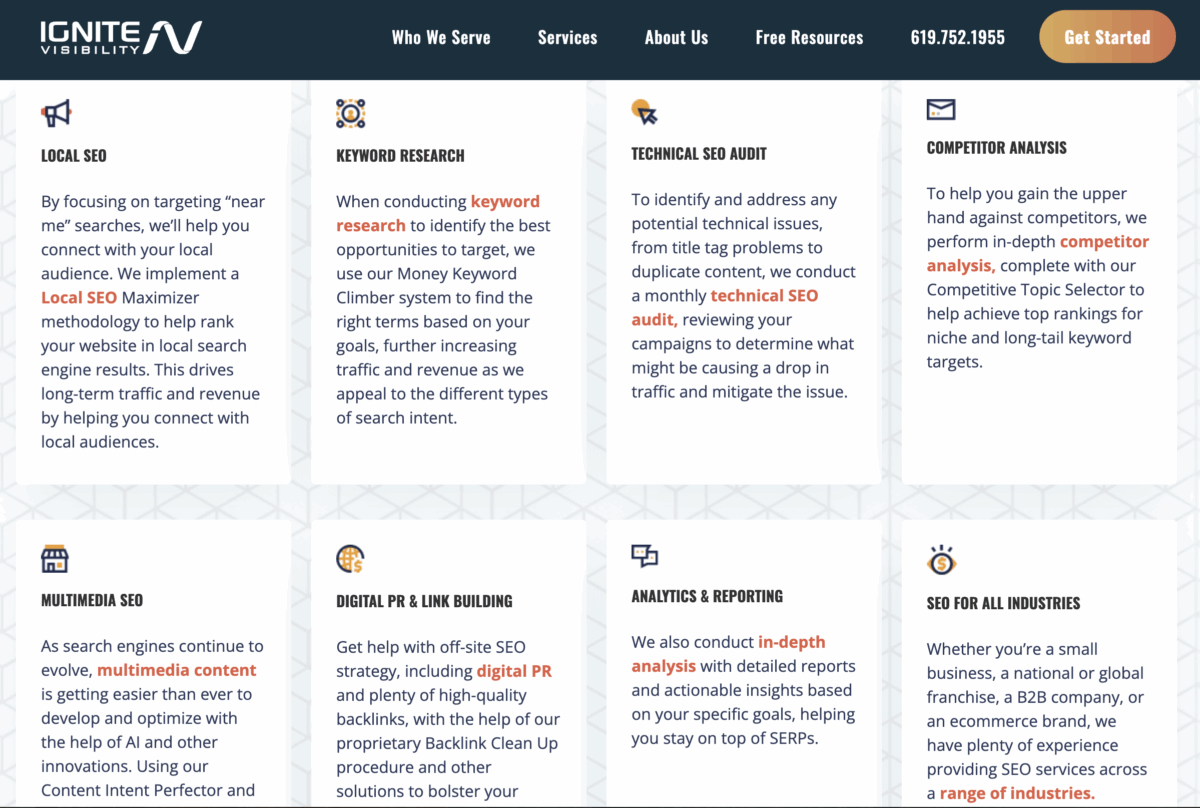Click the Technical SEO Audit cursor icon

645,110
